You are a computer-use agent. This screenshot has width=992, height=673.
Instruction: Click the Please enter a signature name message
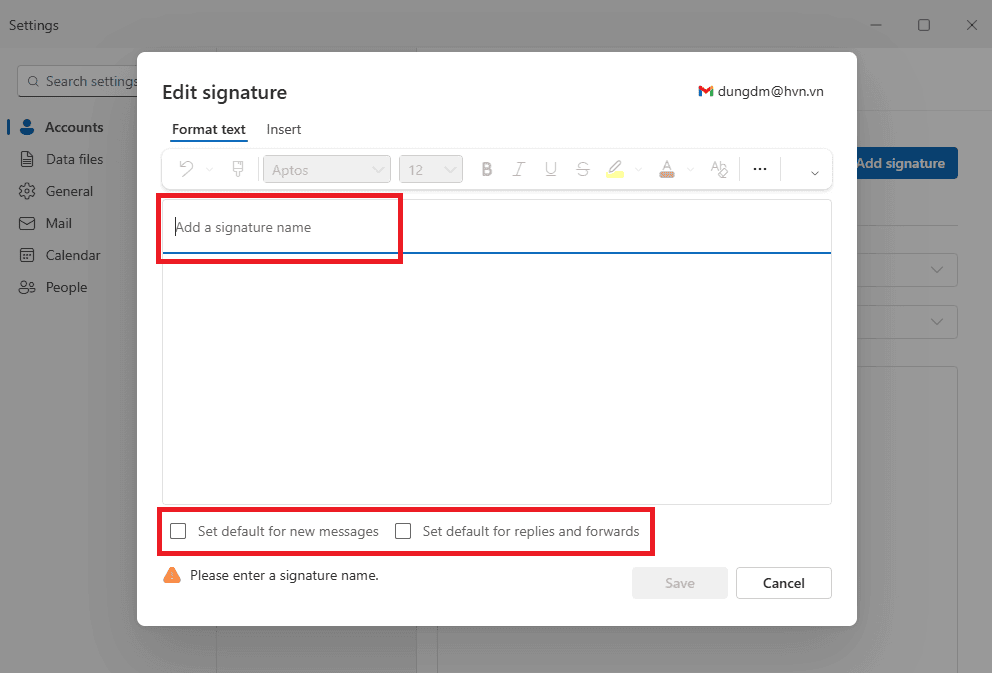pyautogui.click(x=284, y=576)
